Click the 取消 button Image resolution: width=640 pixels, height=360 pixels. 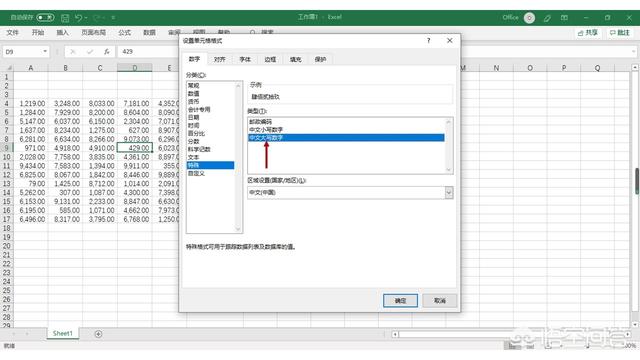pos(440,301)
